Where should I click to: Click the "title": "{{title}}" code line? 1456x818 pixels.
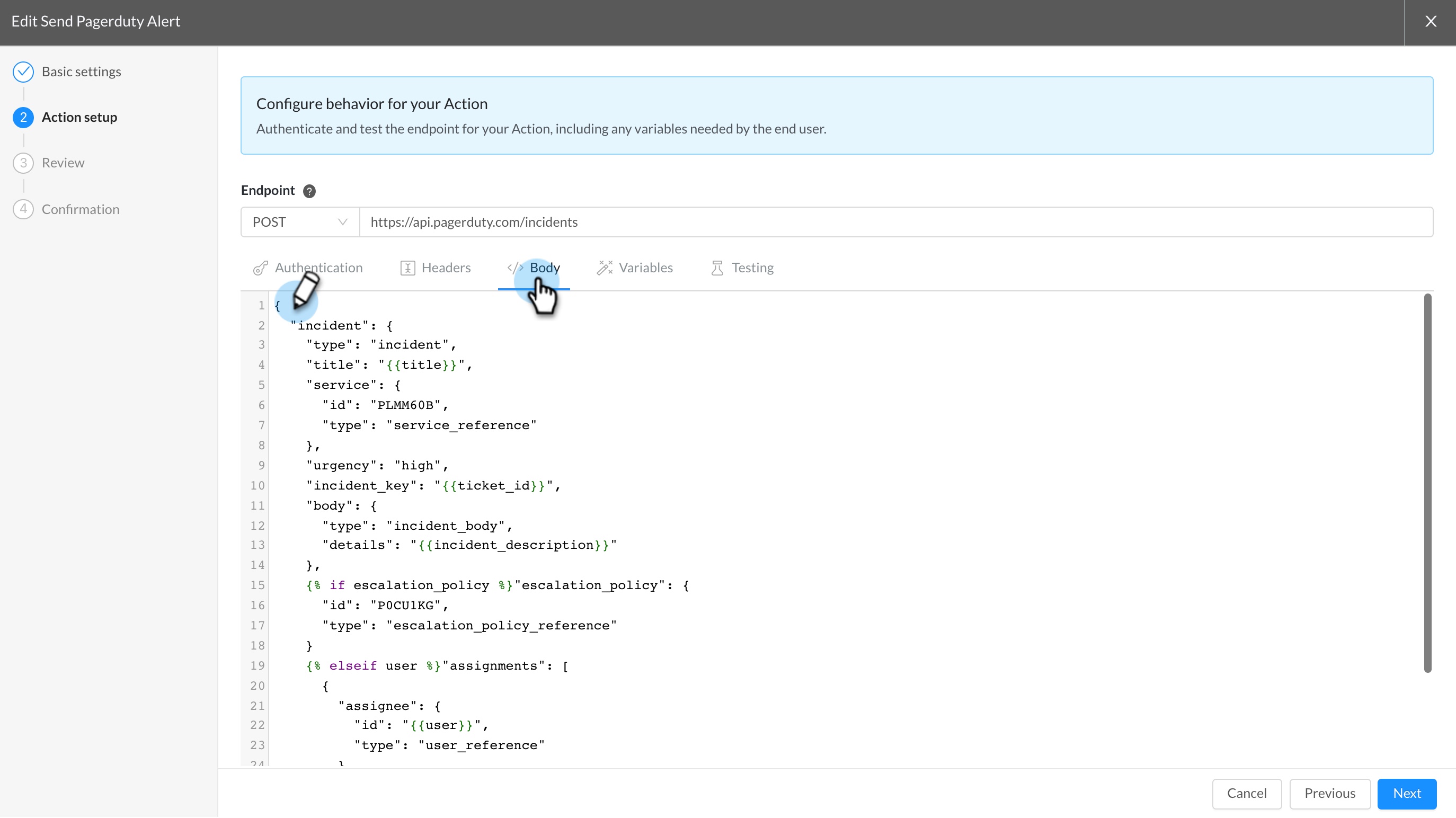point(389,365)
